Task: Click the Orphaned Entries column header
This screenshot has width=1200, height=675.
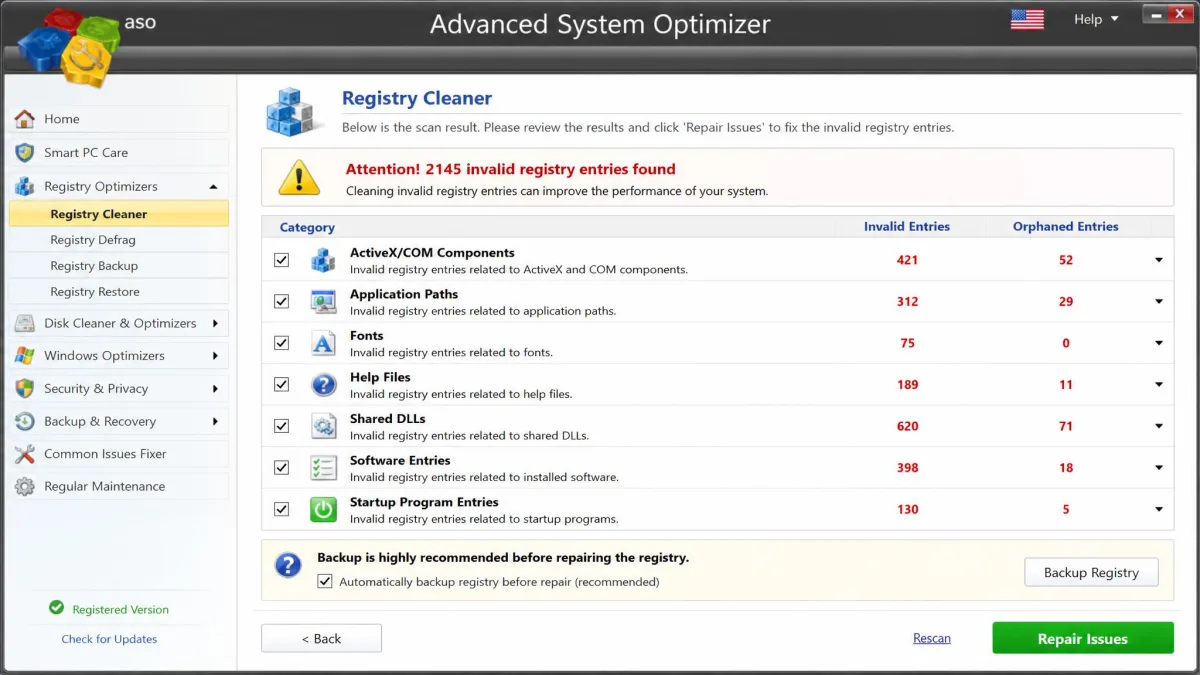Action: pyautogui.click(x=1066, y=227)
